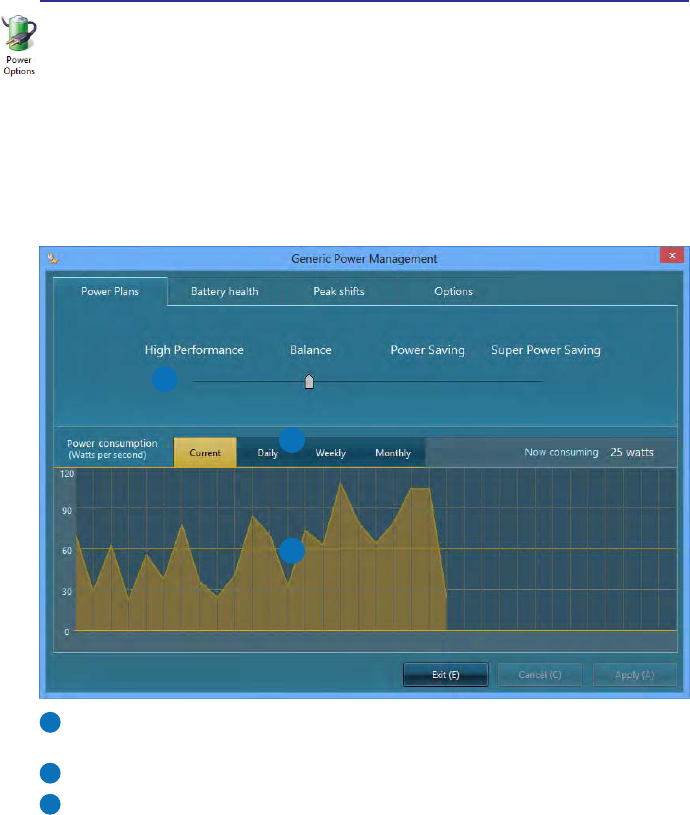The width and height of the screenshot is (690, 815).
Task: Click the Power consumption graph label
Action: point(112,449)
